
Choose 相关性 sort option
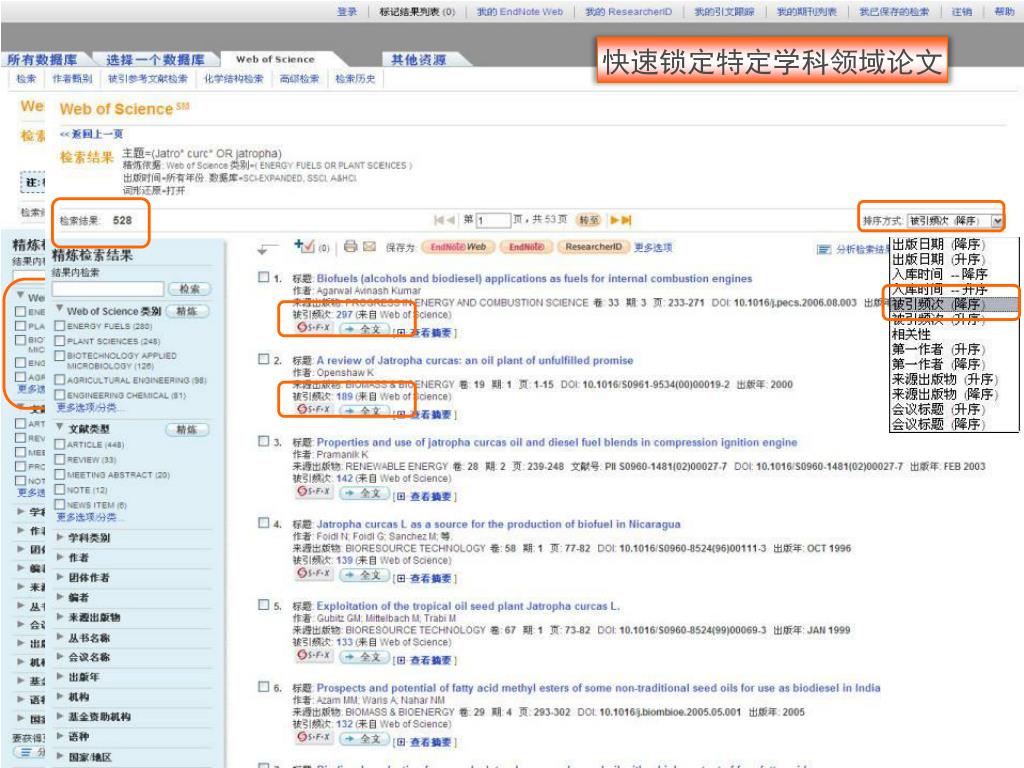[911, 334]
